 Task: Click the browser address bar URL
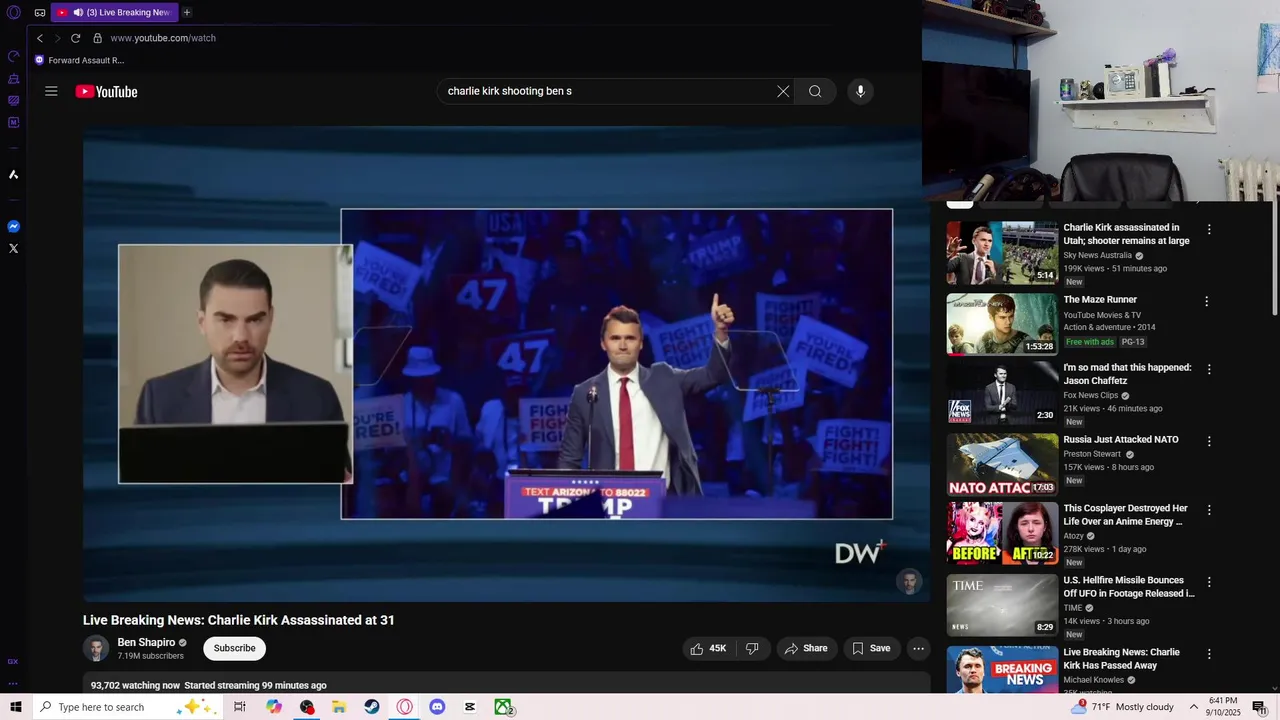point(163,38)
